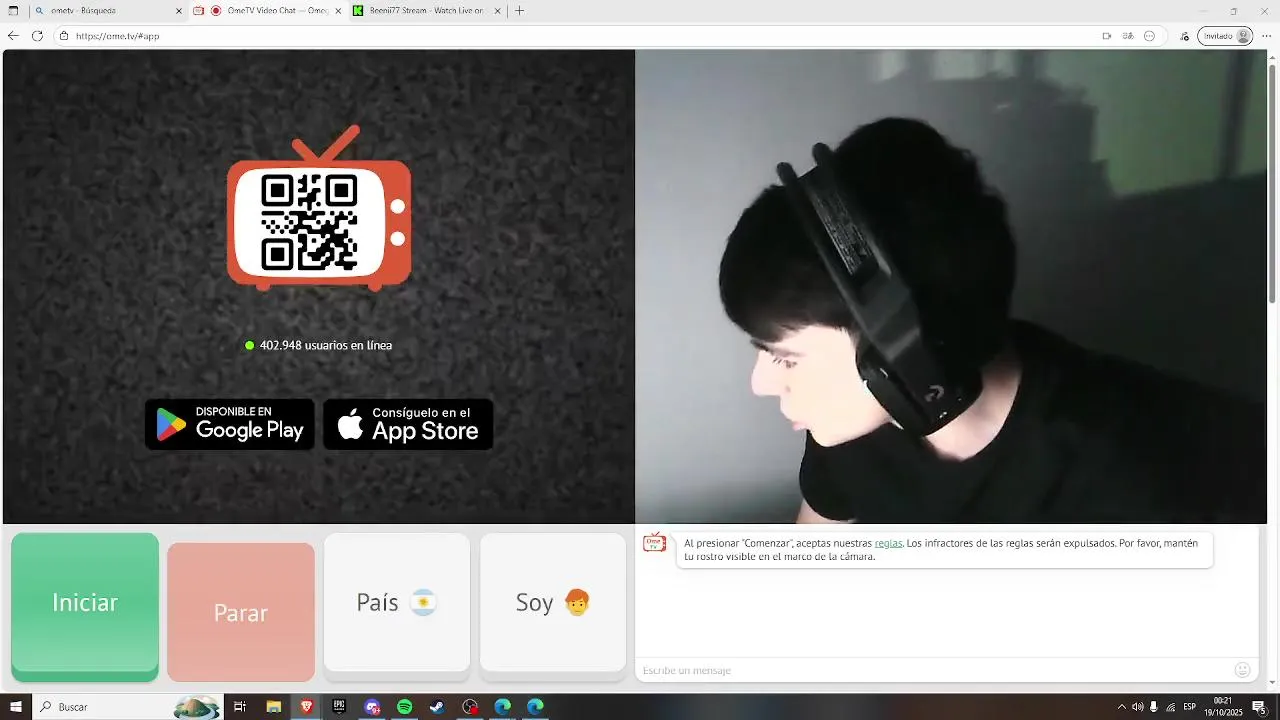
Task: Click the microphone tray icon
Action: pyautogui.click(x=1154, y=707)
